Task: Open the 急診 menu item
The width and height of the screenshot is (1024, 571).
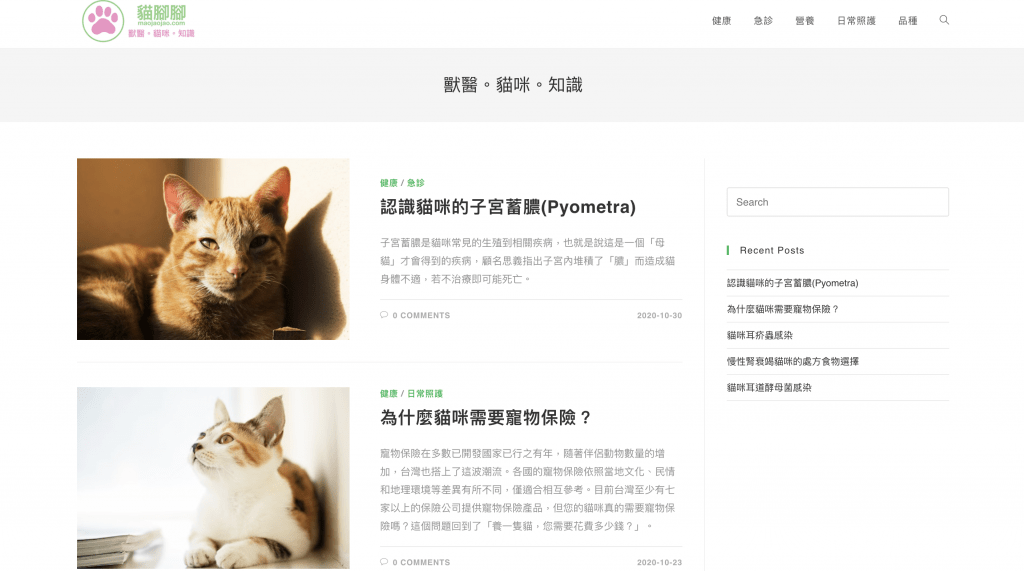Action: click(763, 21)
